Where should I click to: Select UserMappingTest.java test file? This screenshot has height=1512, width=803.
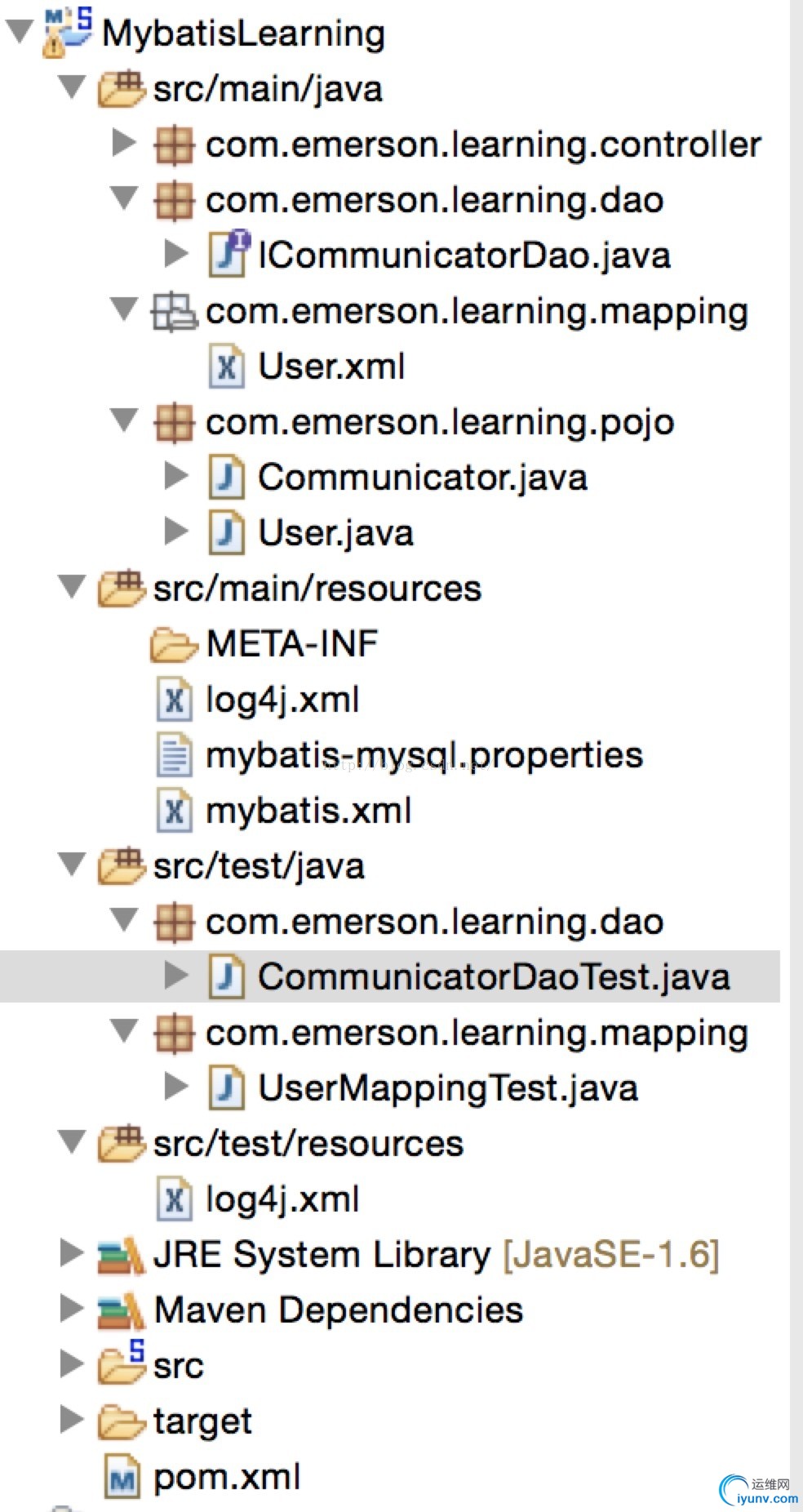[x=447, y=1088]
